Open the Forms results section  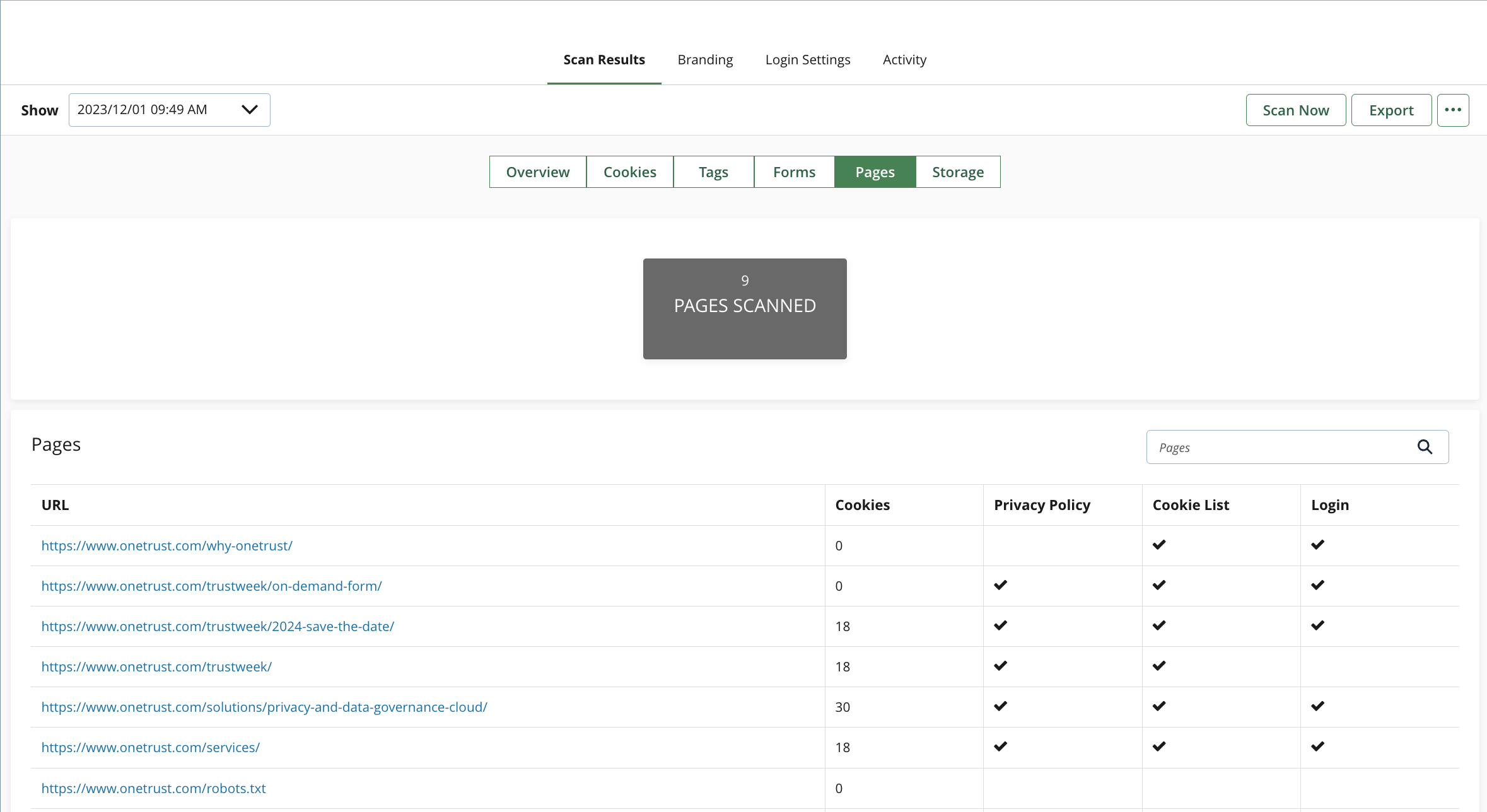pos(794,172)
